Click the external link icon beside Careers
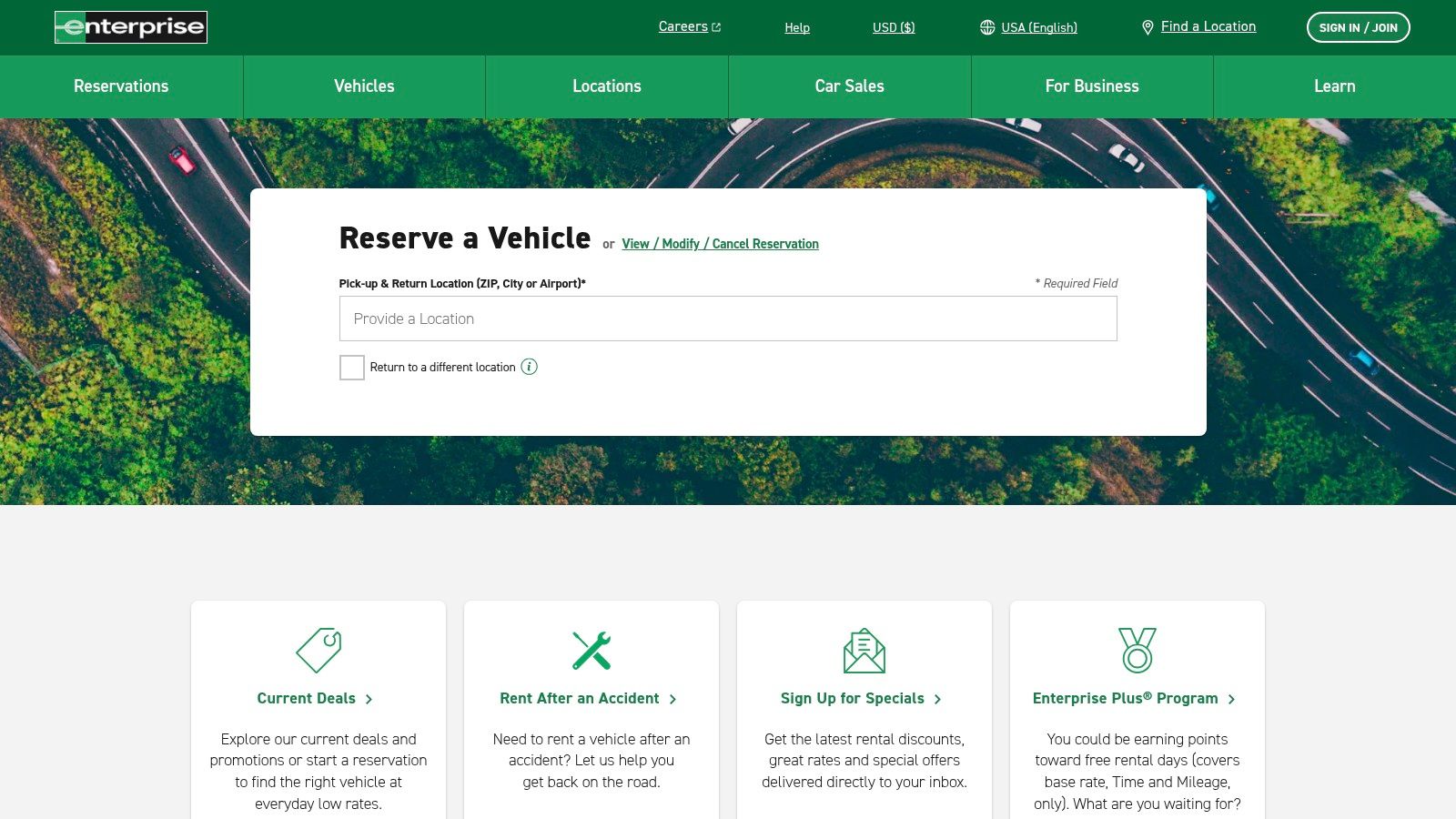The width and height of the screenshot is (1456, 819). click(x=716, y=27)
